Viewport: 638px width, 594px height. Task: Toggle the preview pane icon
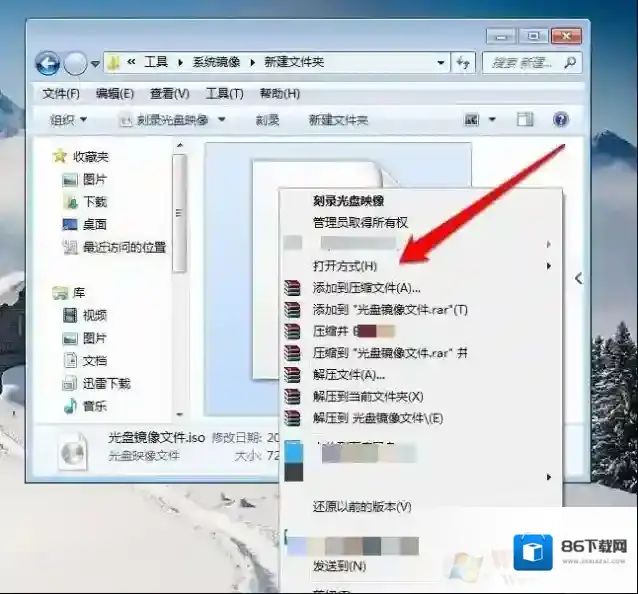pyautogui.click(x=525, y=120)
